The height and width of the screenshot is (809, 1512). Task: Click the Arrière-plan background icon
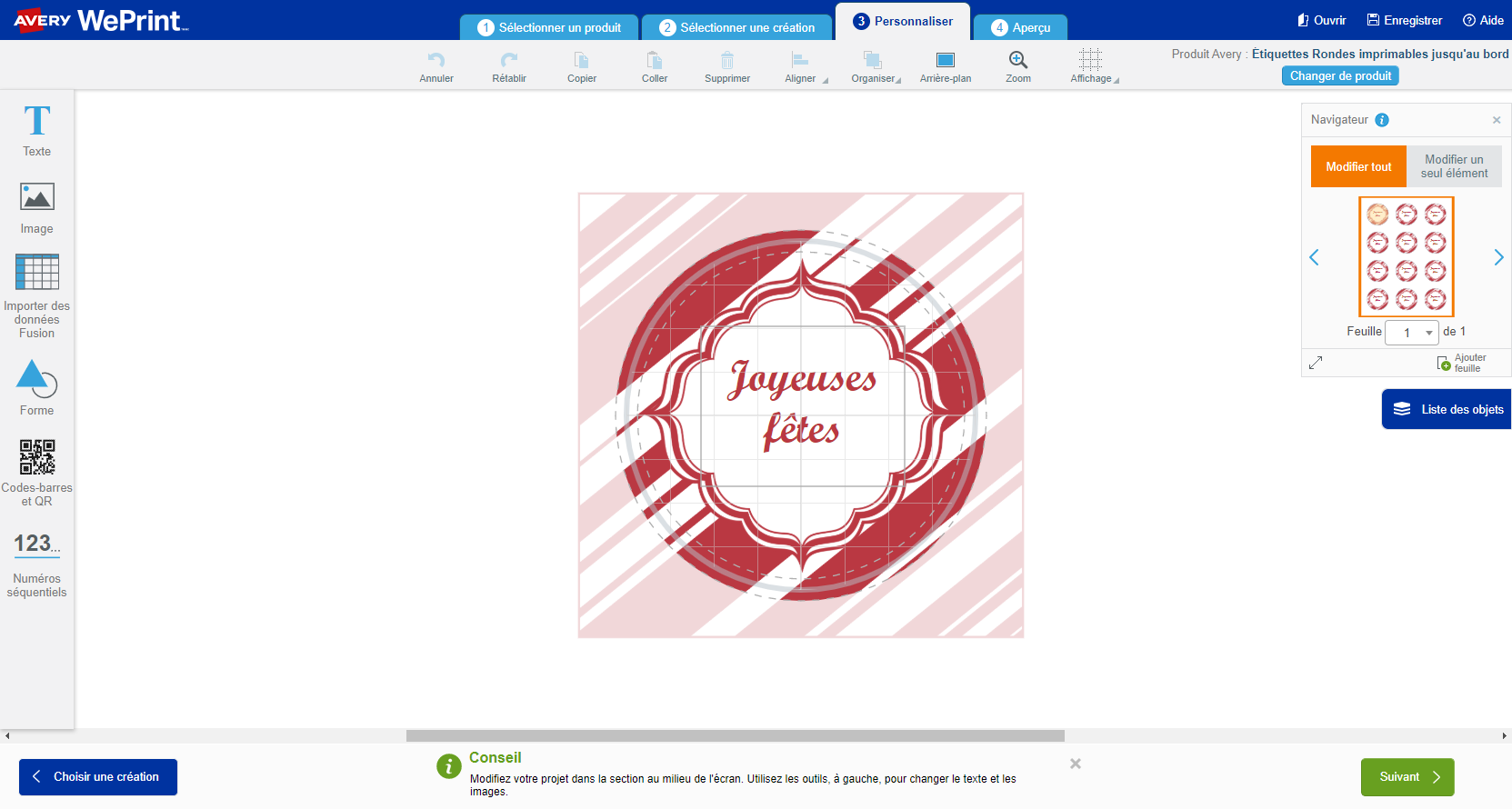click(x=946, y=60)
